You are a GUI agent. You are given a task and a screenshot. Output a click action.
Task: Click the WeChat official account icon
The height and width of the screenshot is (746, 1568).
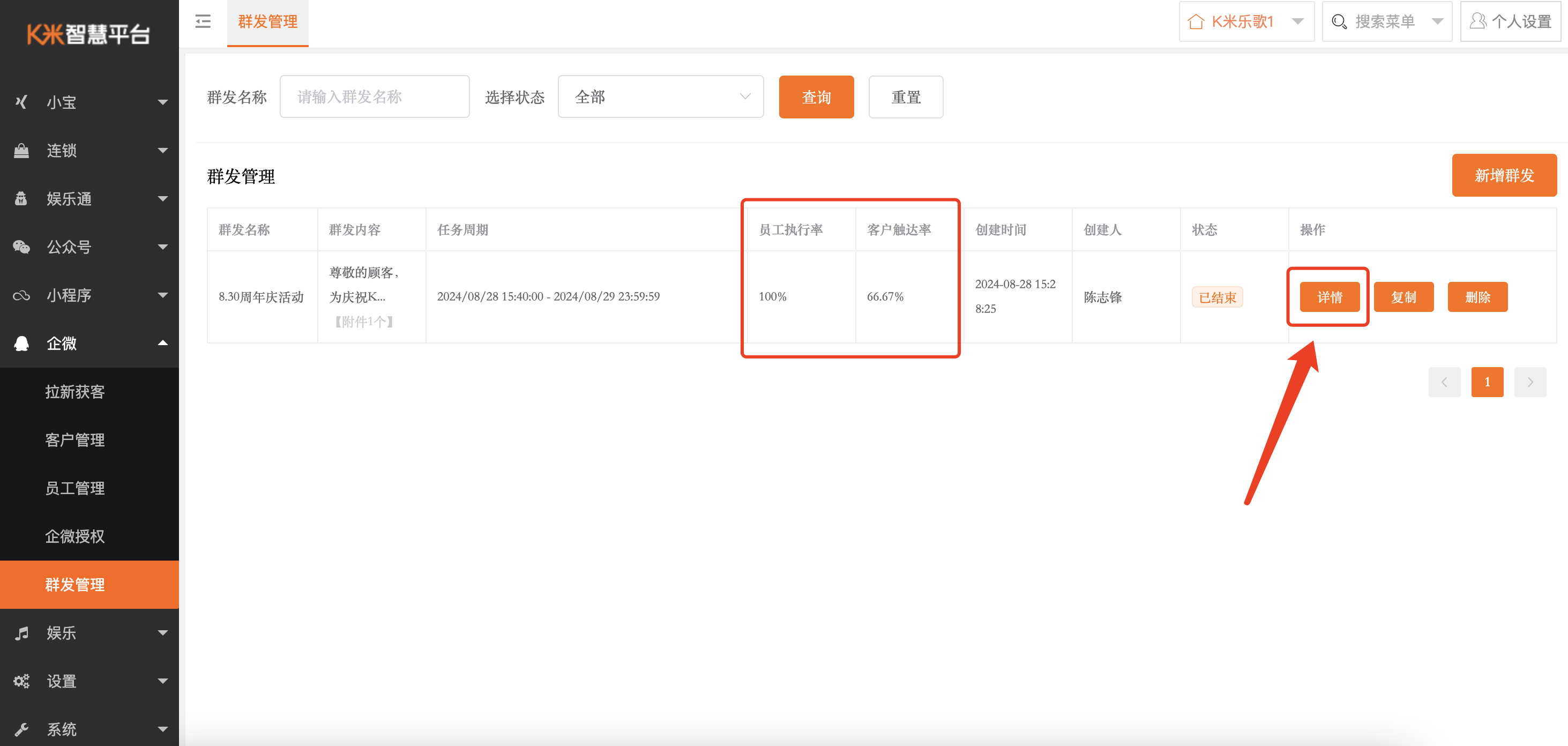click(21, 247)
